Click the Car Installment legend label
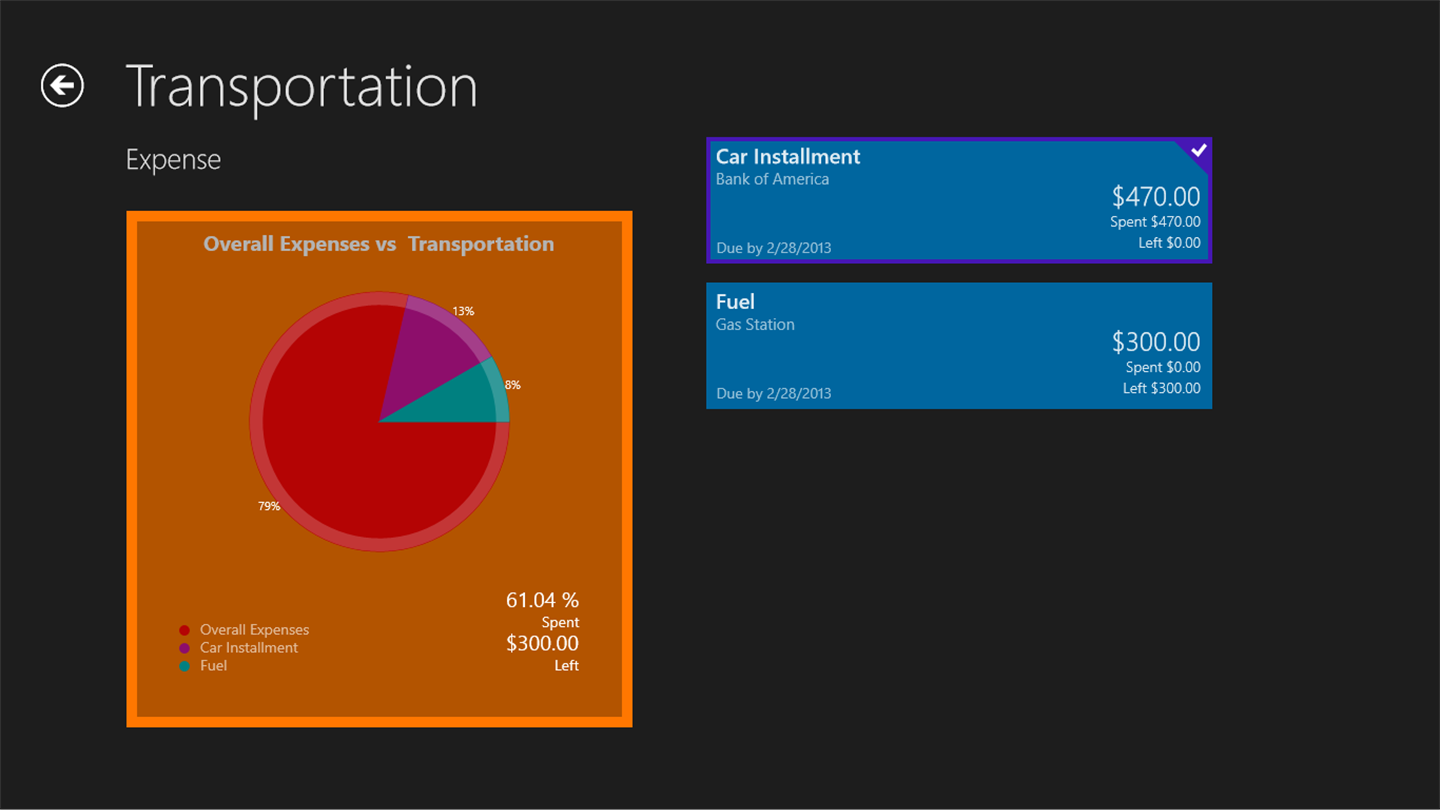This screenshot has width=1440, height=810. coord(249,648)
